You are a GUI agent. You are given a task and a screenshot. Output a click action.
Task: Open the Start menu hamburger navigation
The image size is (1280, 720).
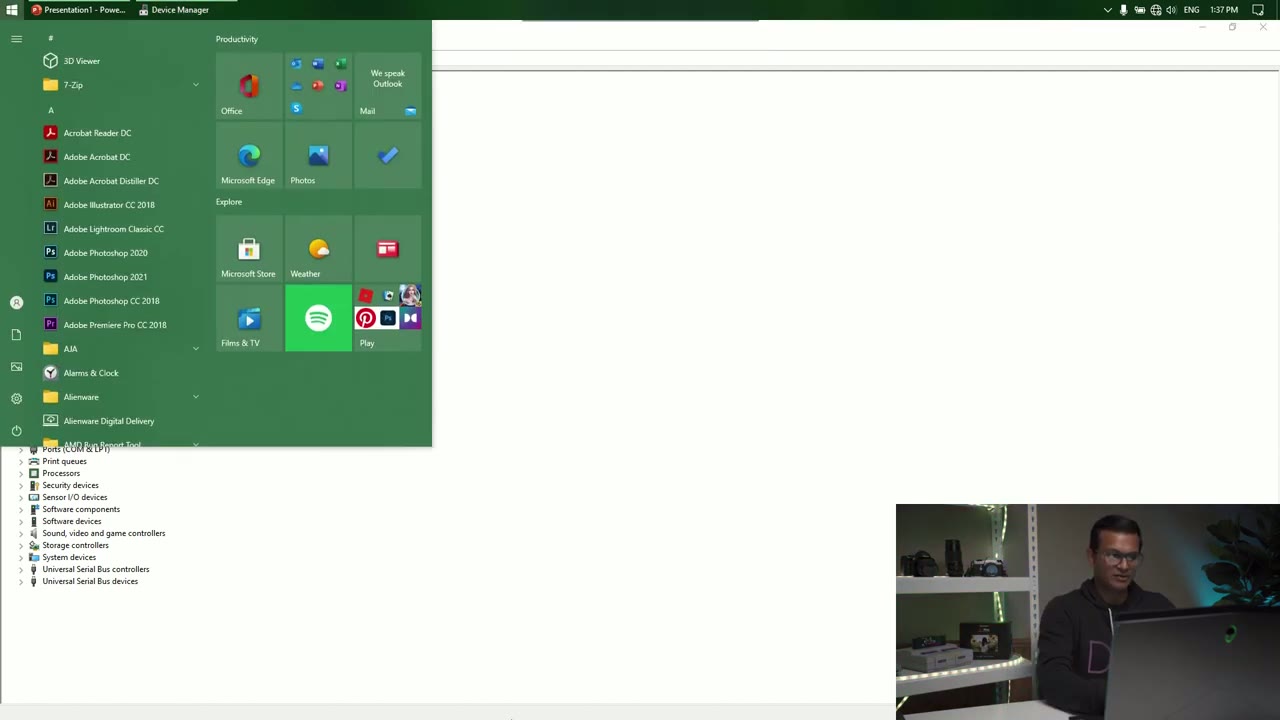pos(16,38)
